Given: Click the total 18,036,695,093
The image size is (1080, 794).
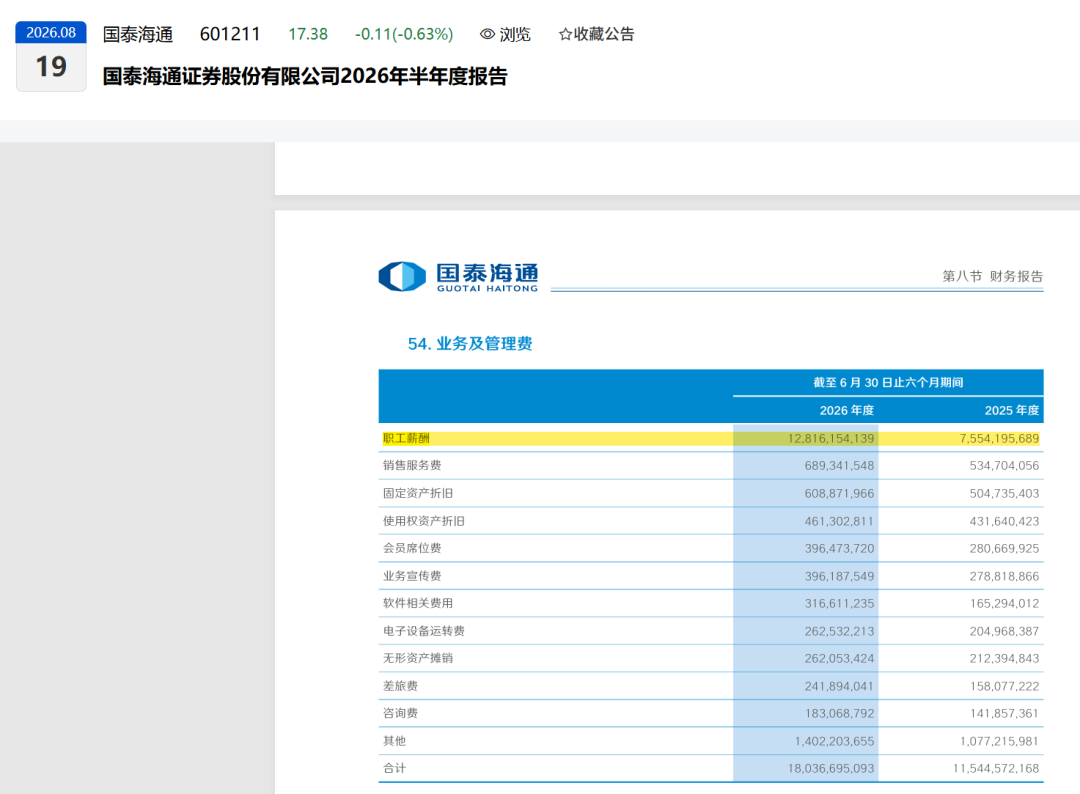Looking at the screenshot, I should 831,769.
